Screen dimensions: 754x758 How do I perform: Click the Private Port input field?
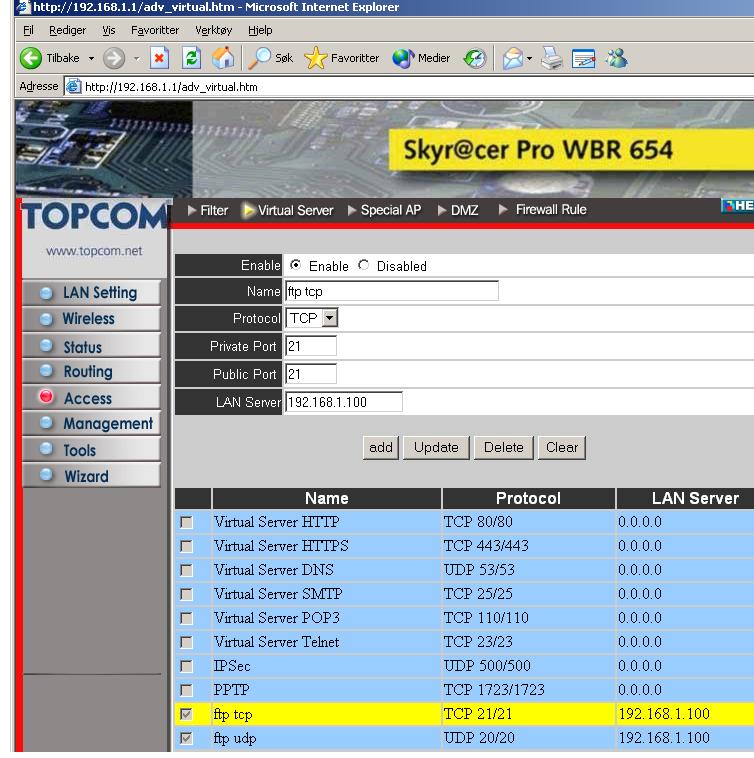click(x=311, y=346)
